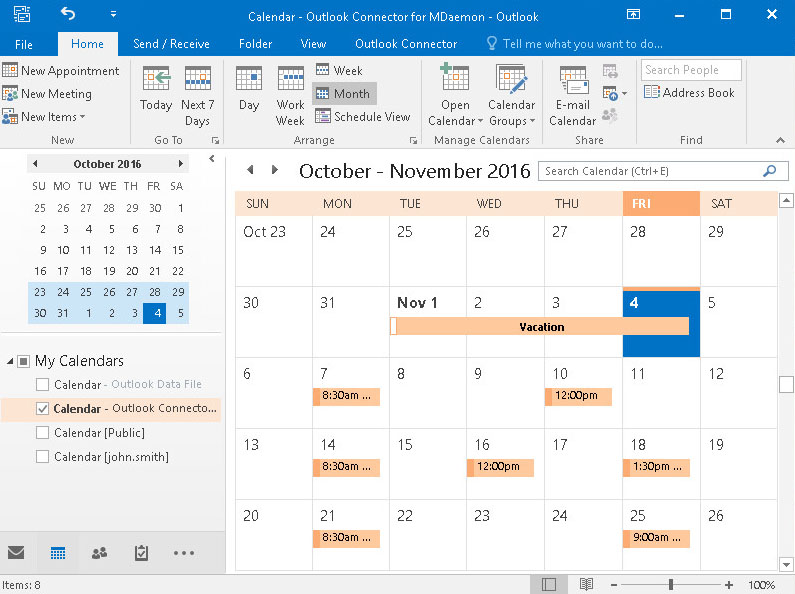Open the 12:00pm event on November 10
This screenshot has width=795, height=594.
click(x=578, y=396)
